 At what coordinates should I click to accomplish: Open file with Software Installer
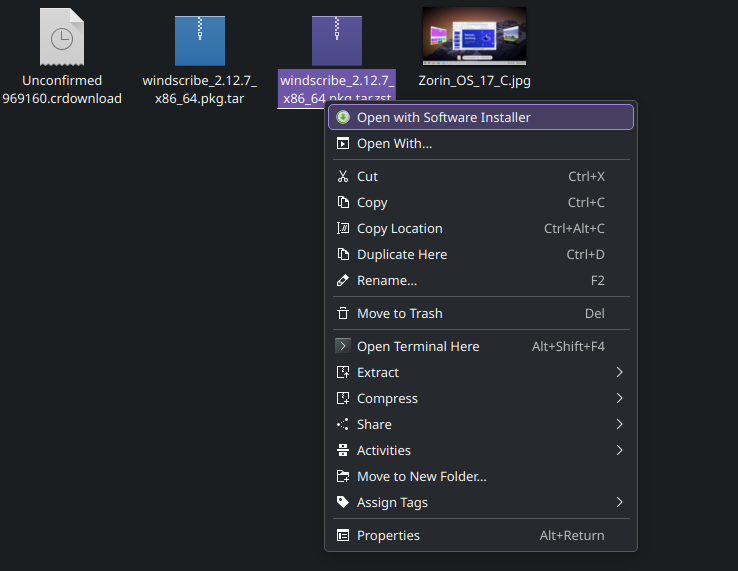pos(481,117)
